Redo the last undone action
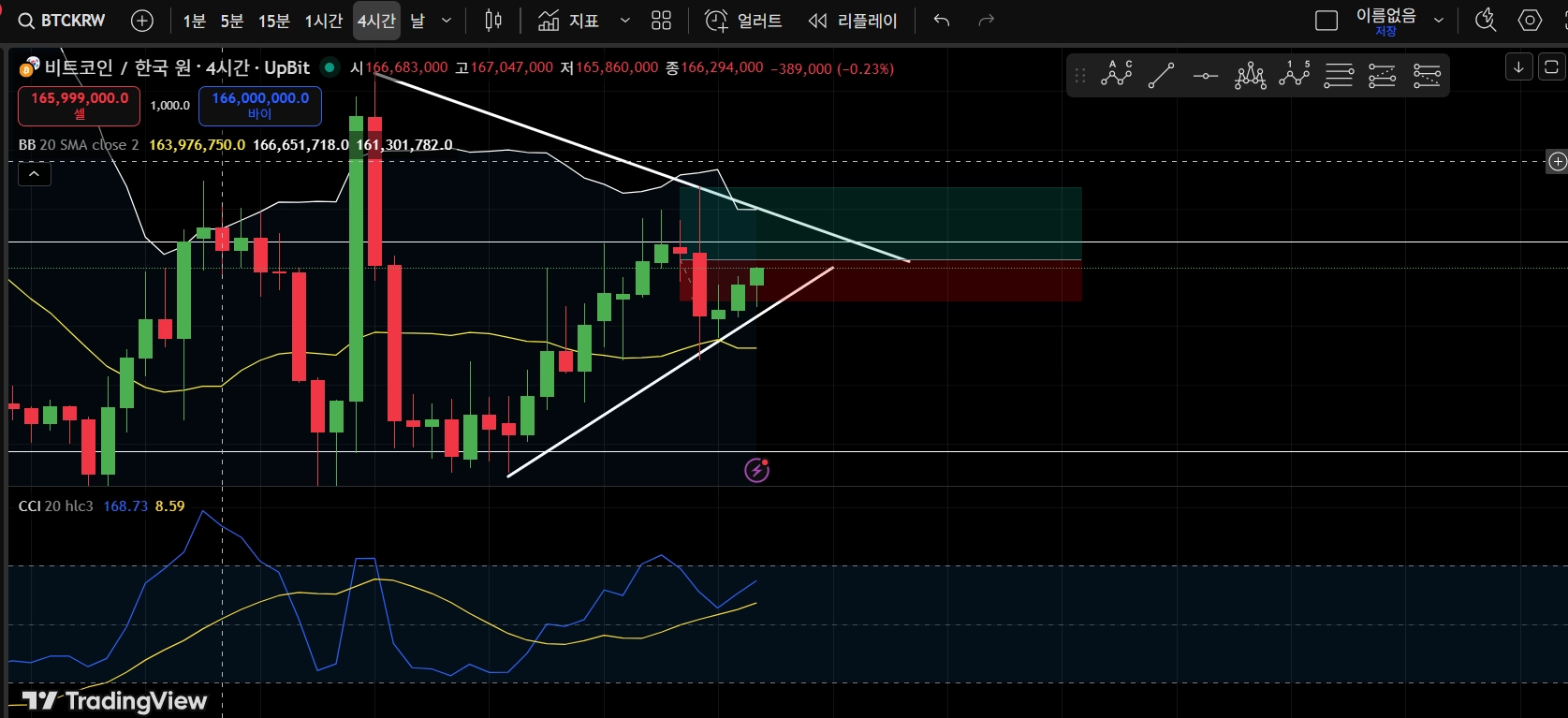This screenshot has height=718, width=1568. tap(986, 21)
